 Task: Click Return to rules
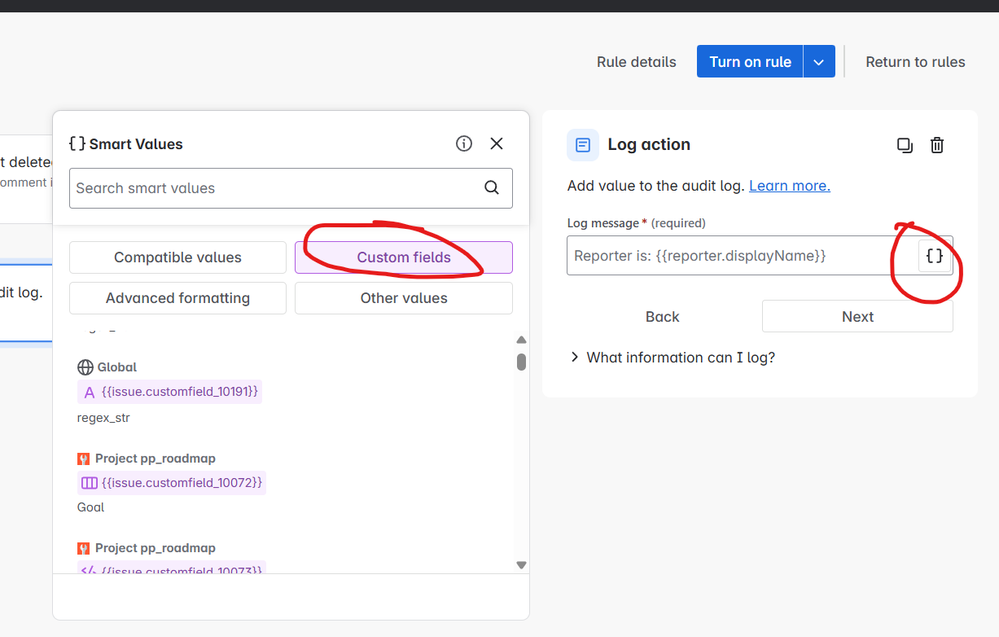point(915,62)
